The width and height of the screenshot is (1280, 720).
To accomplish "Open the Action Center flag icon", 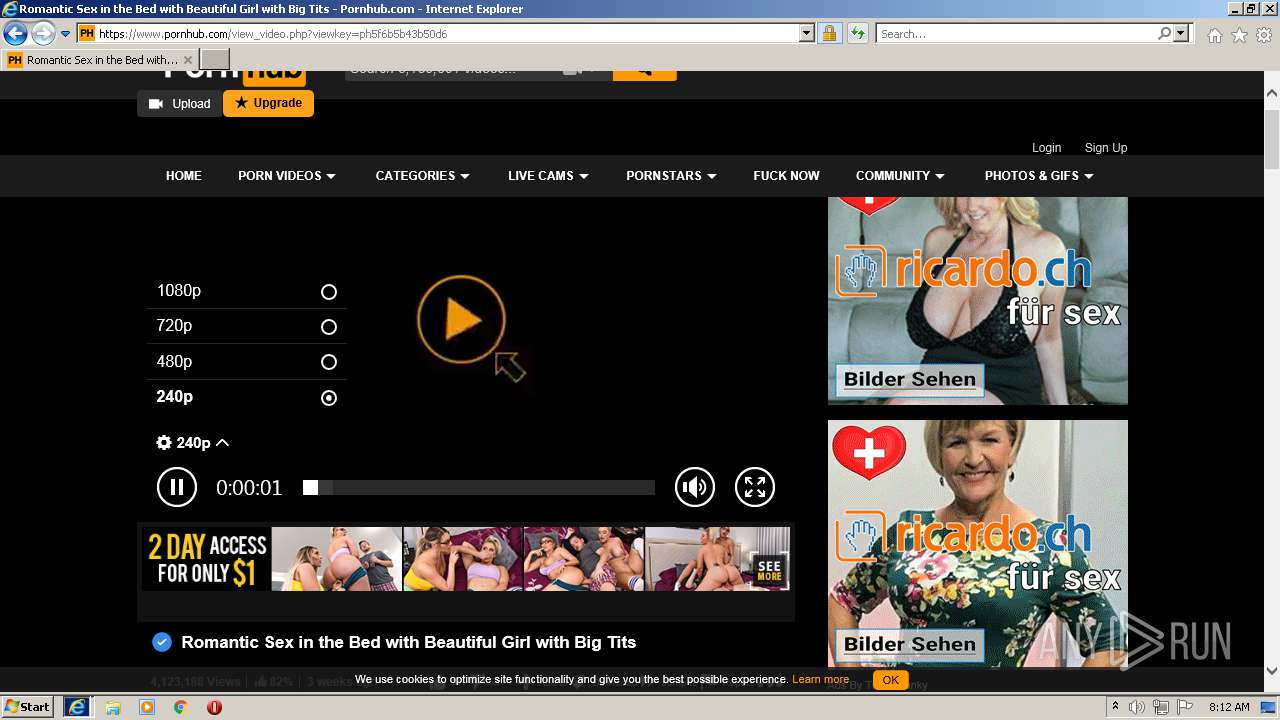I will [x=1184, y=707].
